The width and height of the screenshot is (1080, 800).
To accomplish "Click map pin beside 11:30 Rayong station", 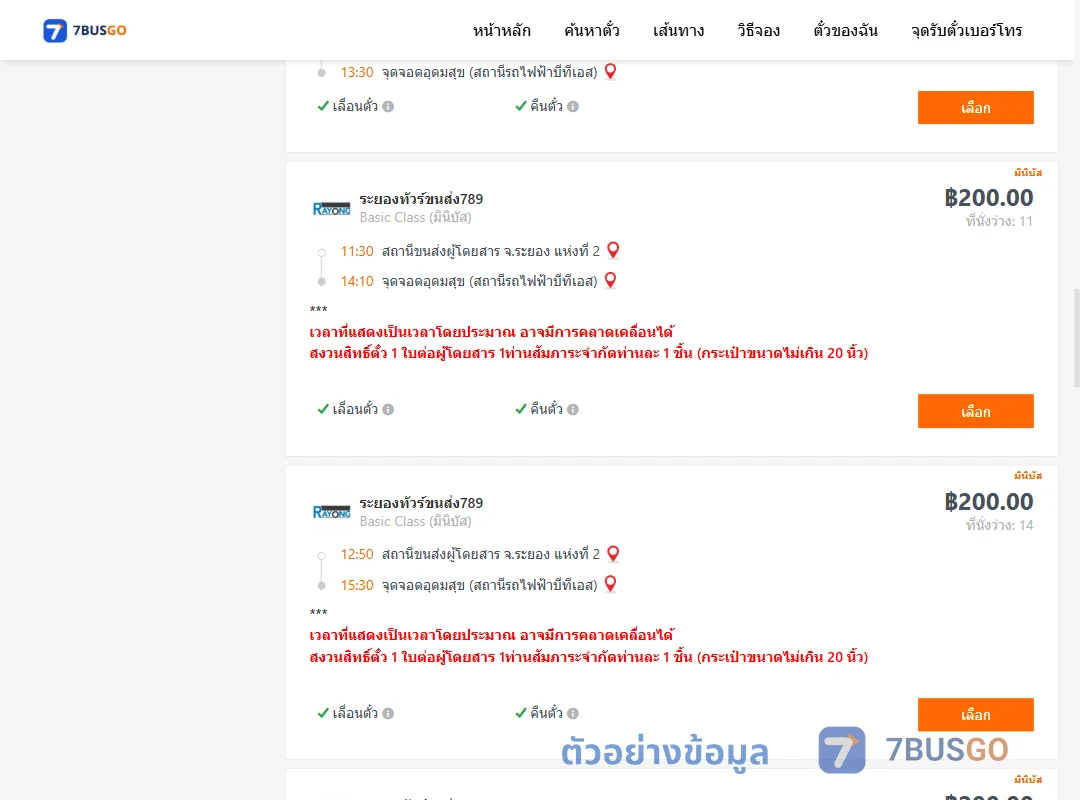I will 613,250.
